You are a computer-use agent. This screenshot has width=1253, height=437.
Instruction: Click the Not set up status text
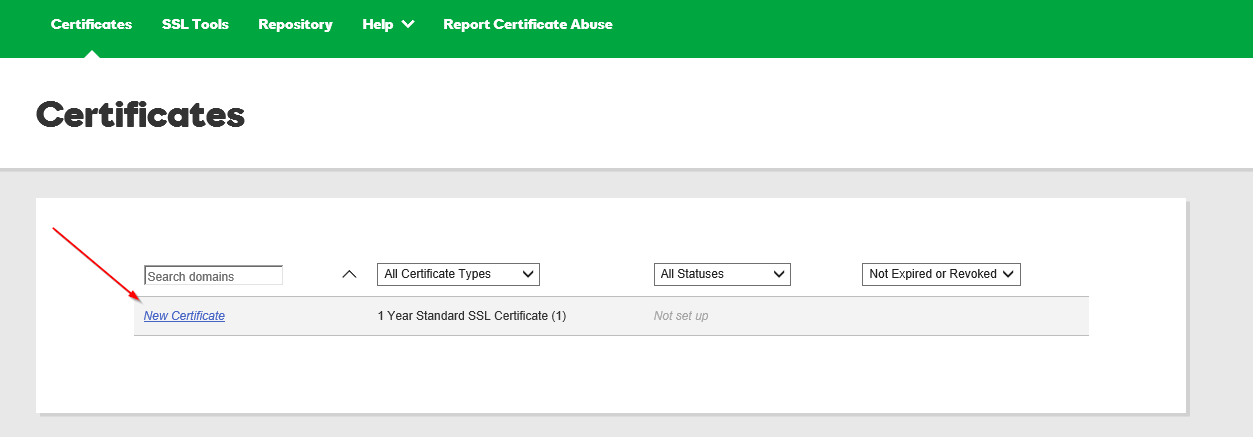tap(680, 316)
